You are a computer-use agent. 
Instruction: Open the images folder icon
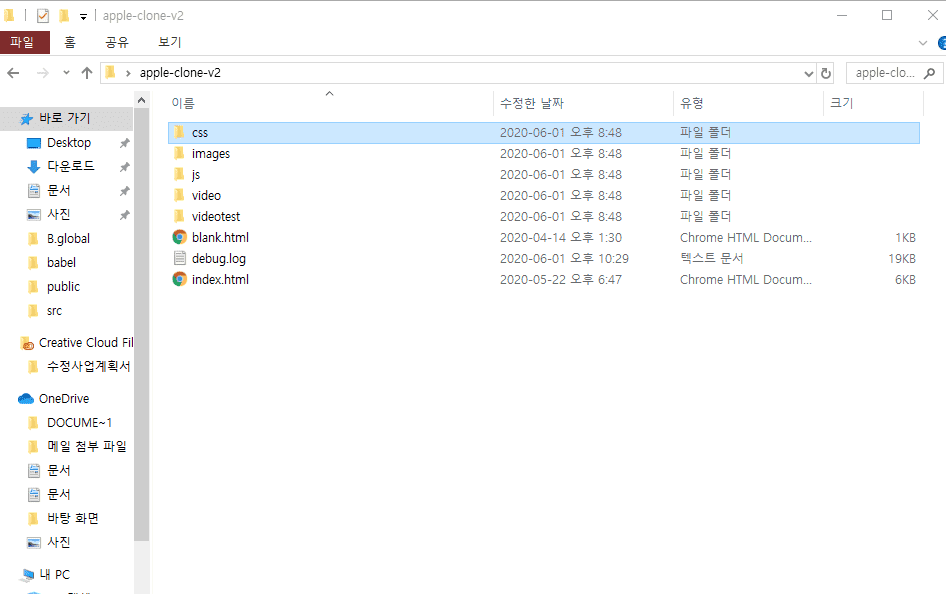point(179,153)
